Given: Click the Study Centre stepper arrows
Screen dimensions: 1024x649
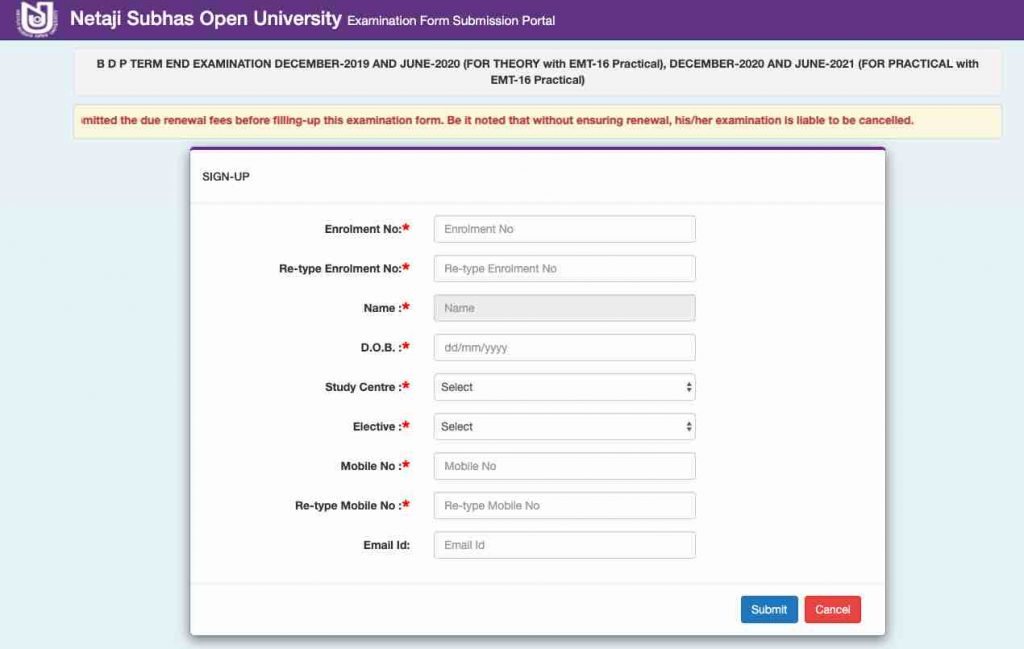Looking at the screenshot, I should click(x=688, y=387).
